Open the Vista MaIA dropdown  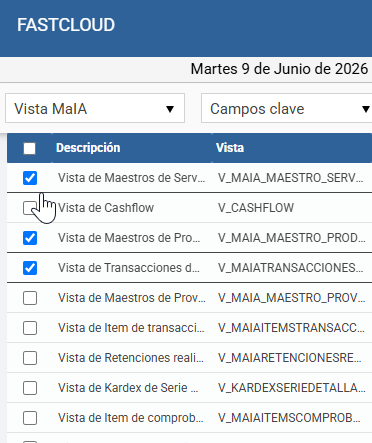[95, 108]
